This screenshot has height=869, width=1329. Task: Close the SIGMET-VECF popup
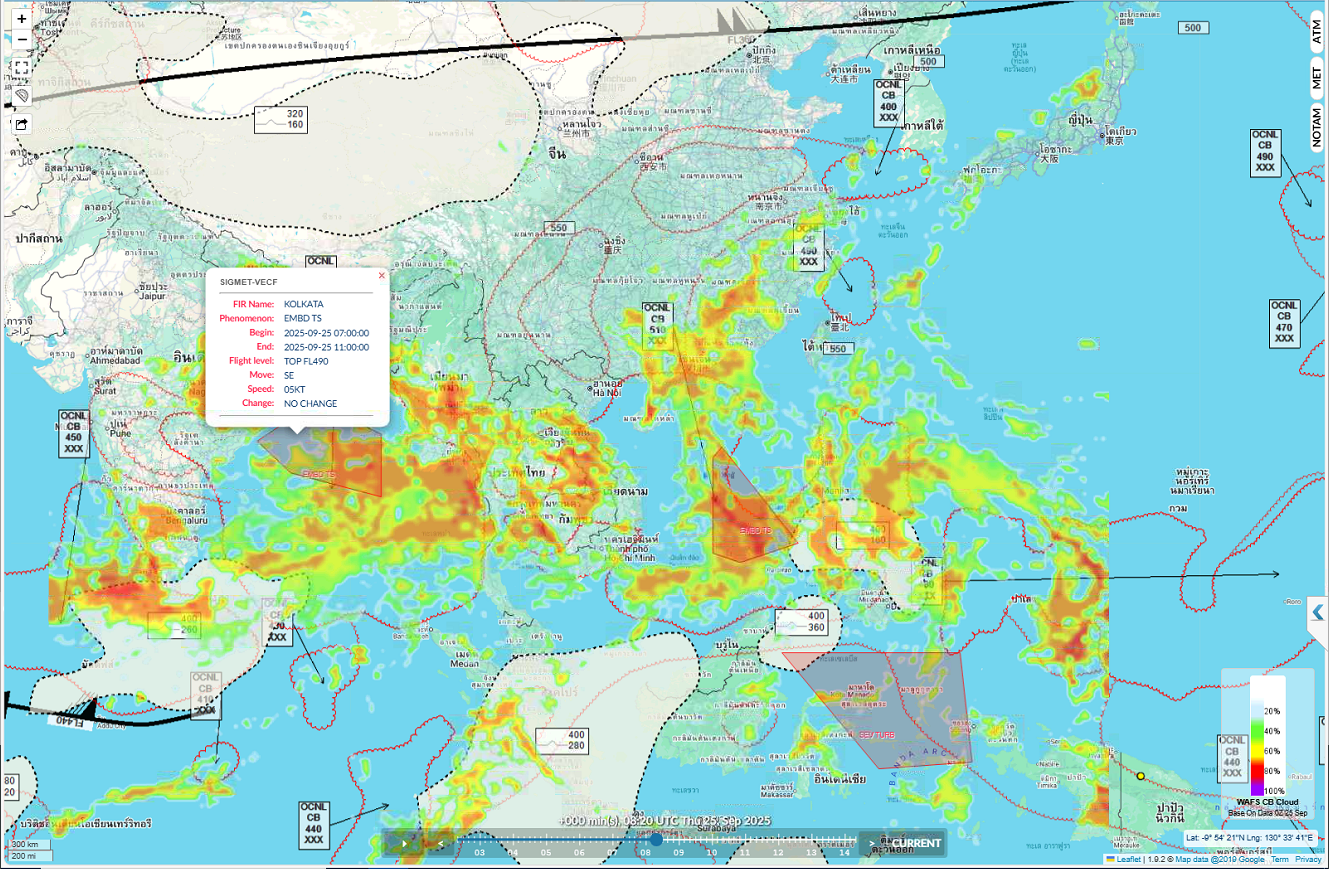click(x=381, y=275)
